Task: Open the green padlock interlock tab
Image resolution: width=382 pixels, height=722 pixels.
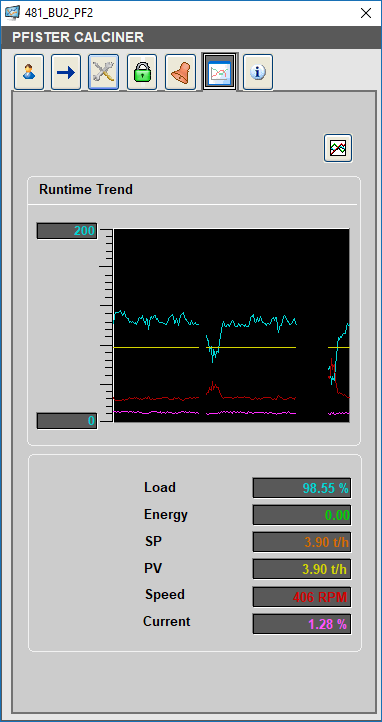Action: pyautogui.click(x=142, y=72)
